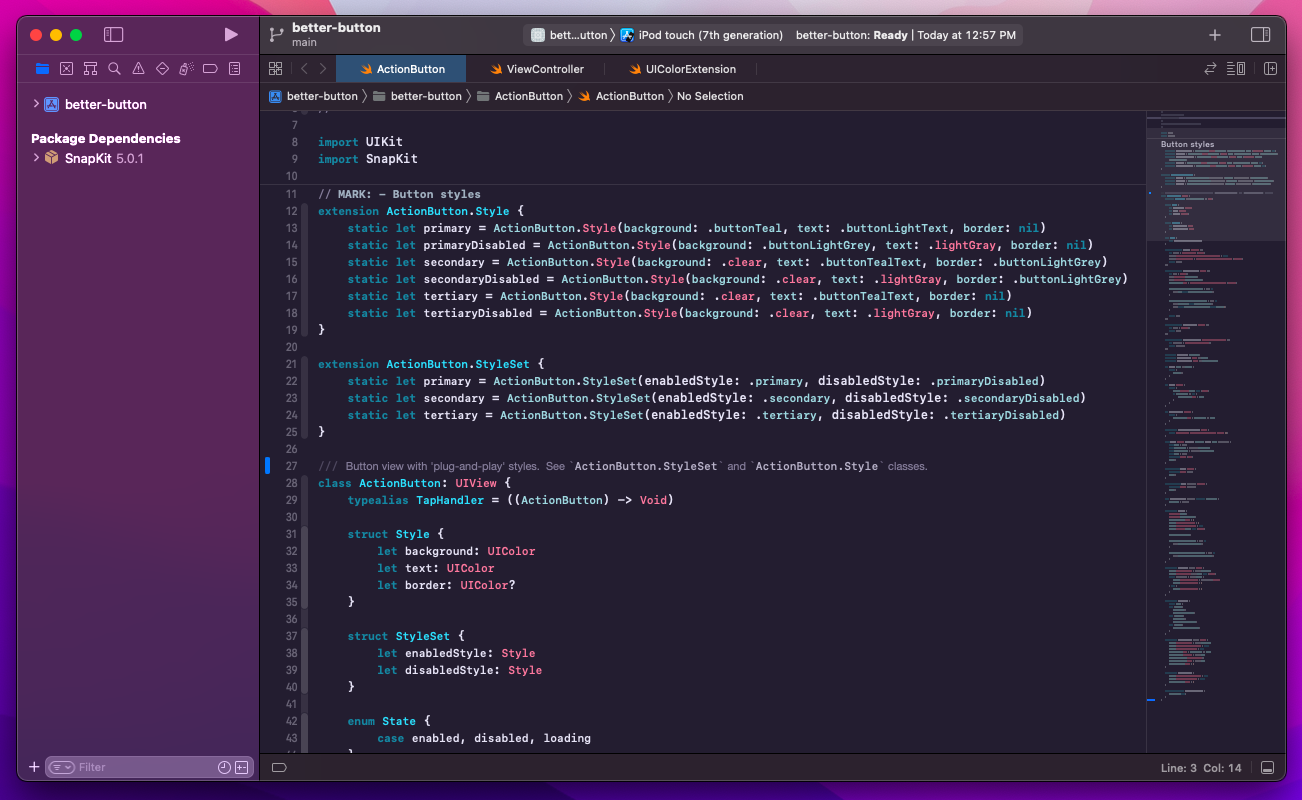This screenshot has height=800, width=1302.
Task: Click on 'import SnapKit' line
Action: click(x=368, y=159)
